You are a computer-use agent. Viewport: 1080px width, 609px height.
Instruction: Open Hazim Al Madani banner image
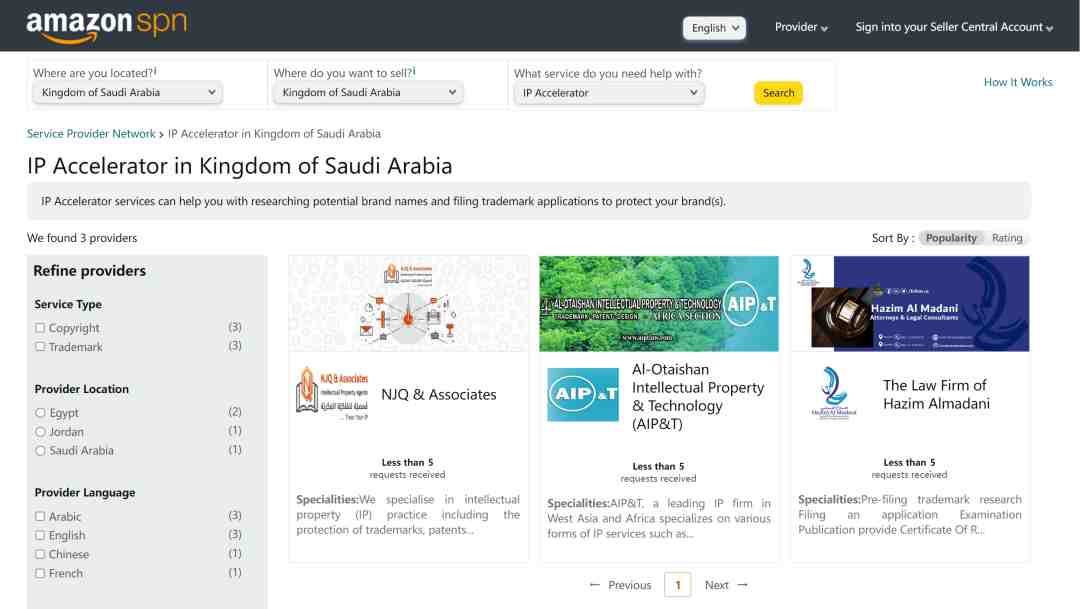[910, 304]
